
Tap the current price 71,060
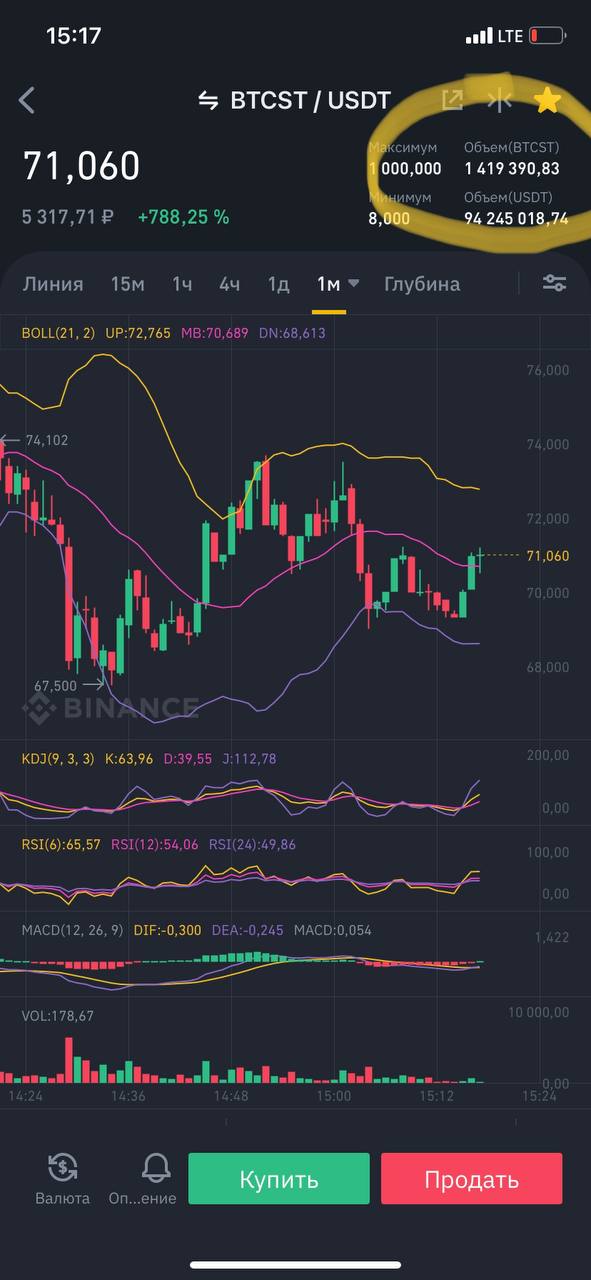[x=81, y=166]
